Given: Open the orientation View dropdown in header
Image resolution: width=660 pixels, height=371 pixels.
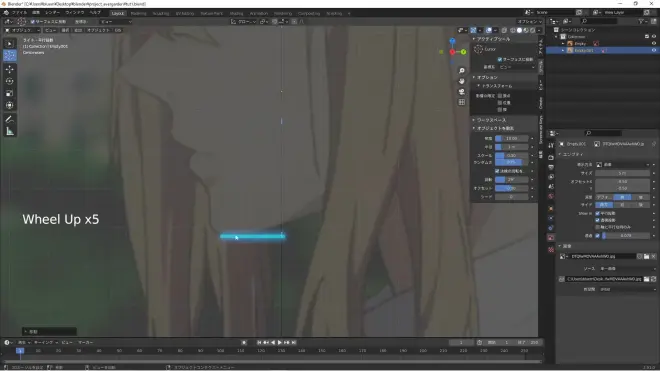Looking at the screenshot, I should pos(116,21).
